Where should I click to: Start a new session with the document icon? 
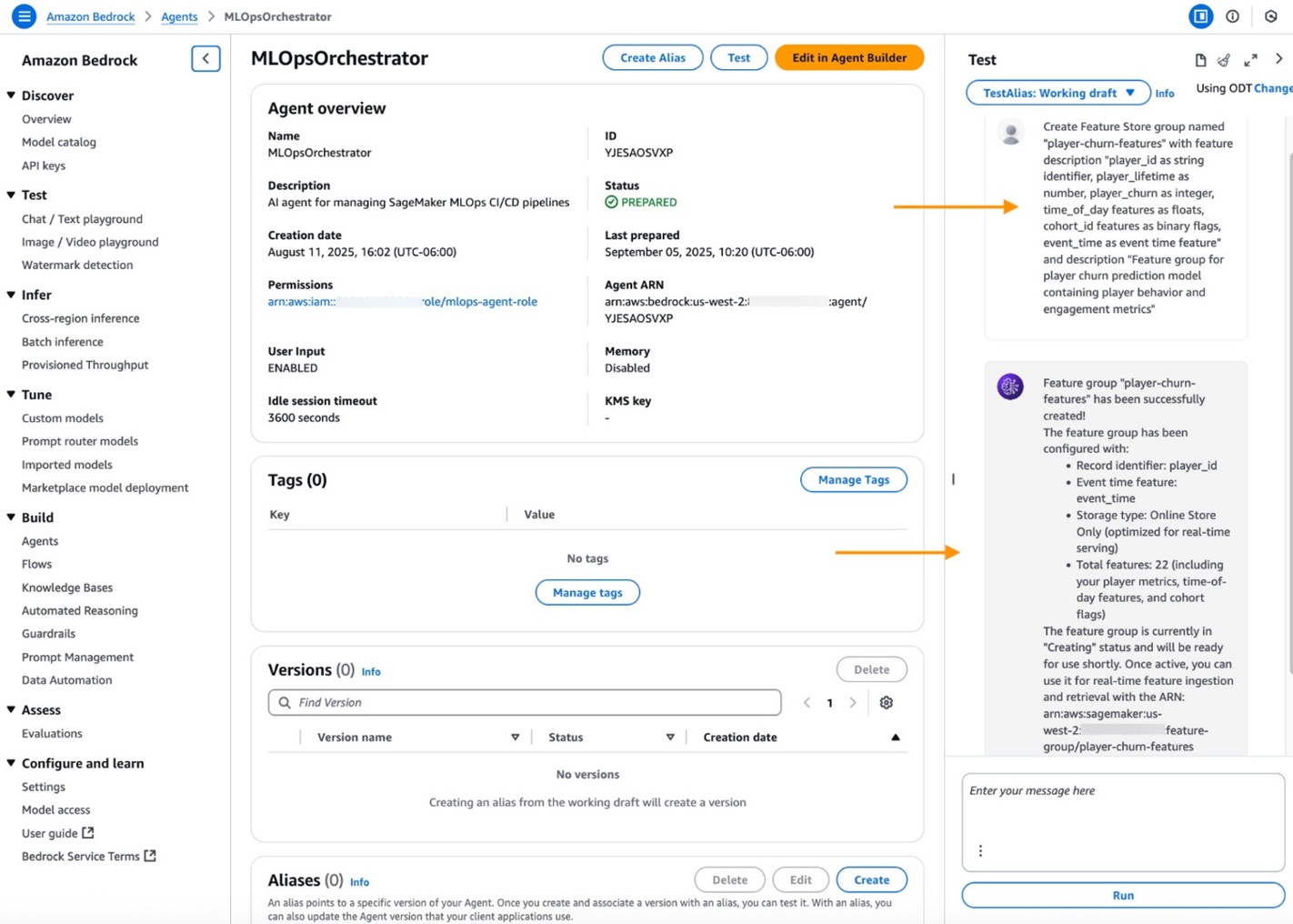[1199, 60]
